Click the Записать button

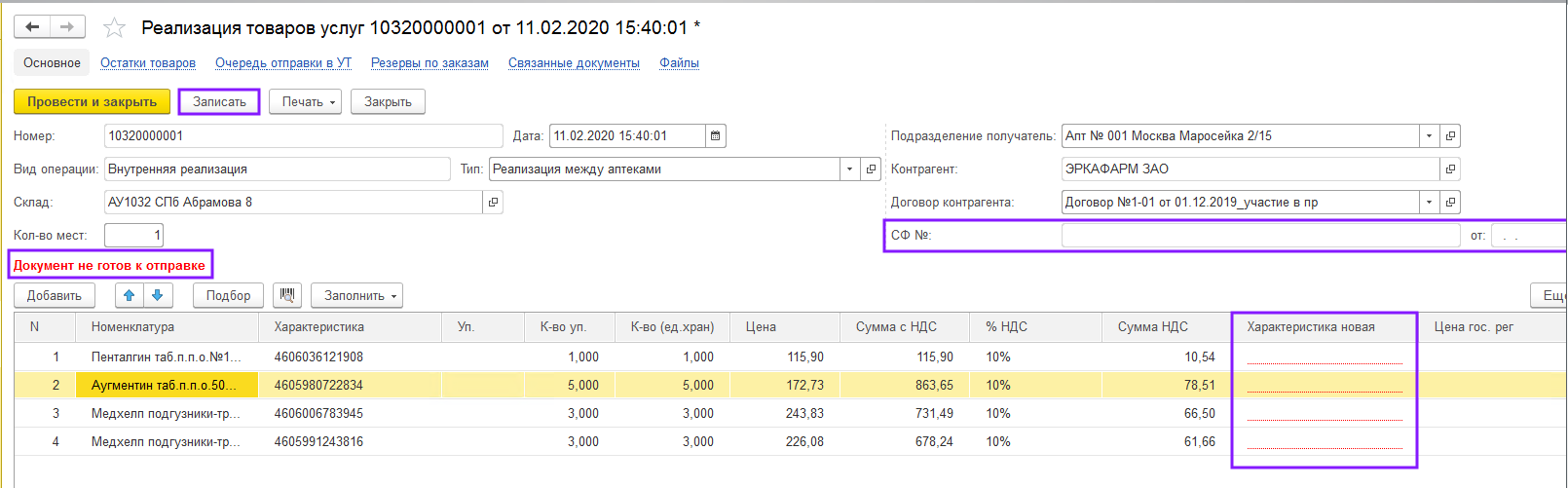[219, 102]
